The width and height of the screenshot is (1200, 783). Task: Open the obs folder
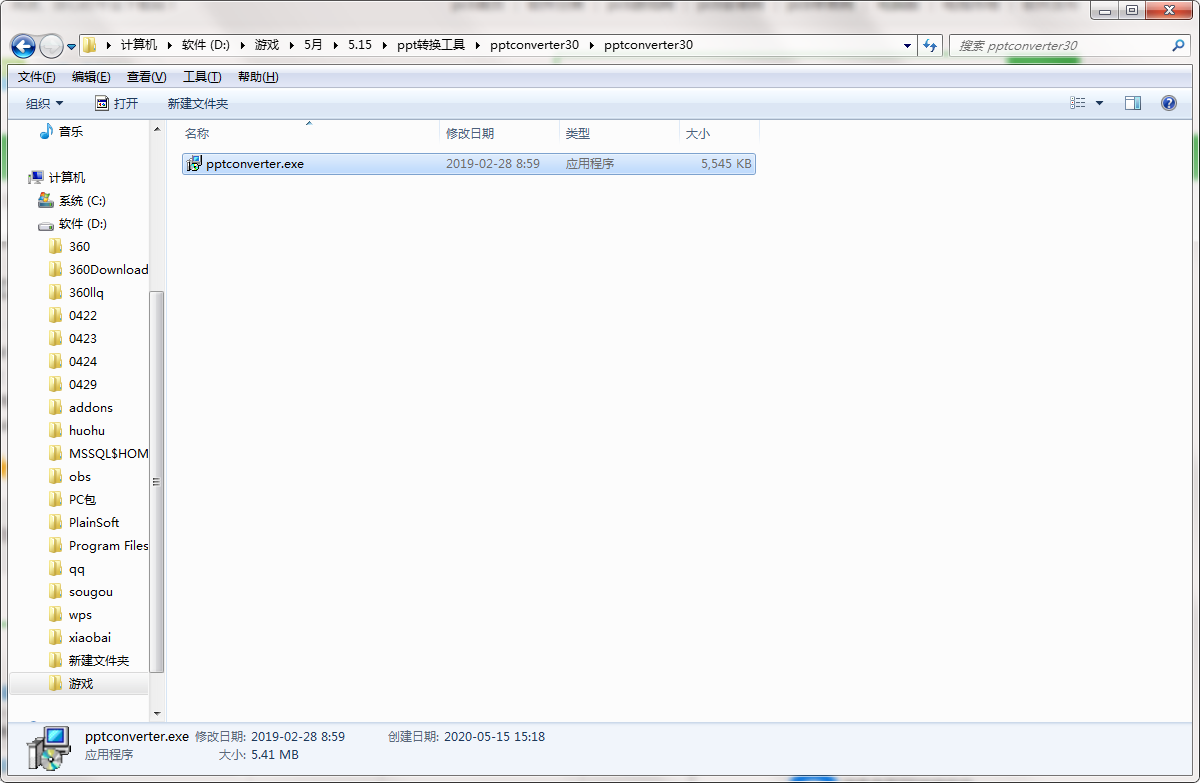pos(79,476)
